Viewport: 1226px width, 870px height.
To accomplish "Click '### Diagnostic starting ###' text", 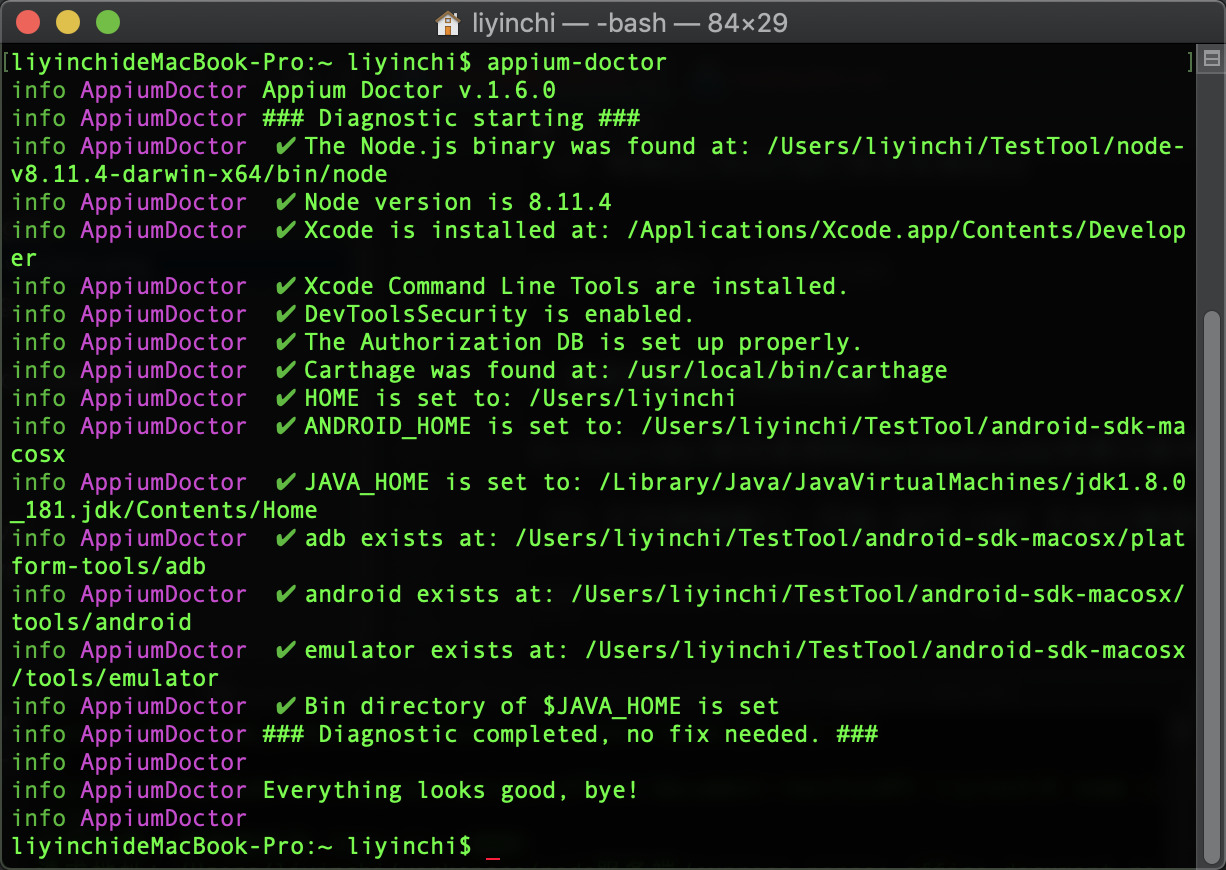I will (451, 118).
